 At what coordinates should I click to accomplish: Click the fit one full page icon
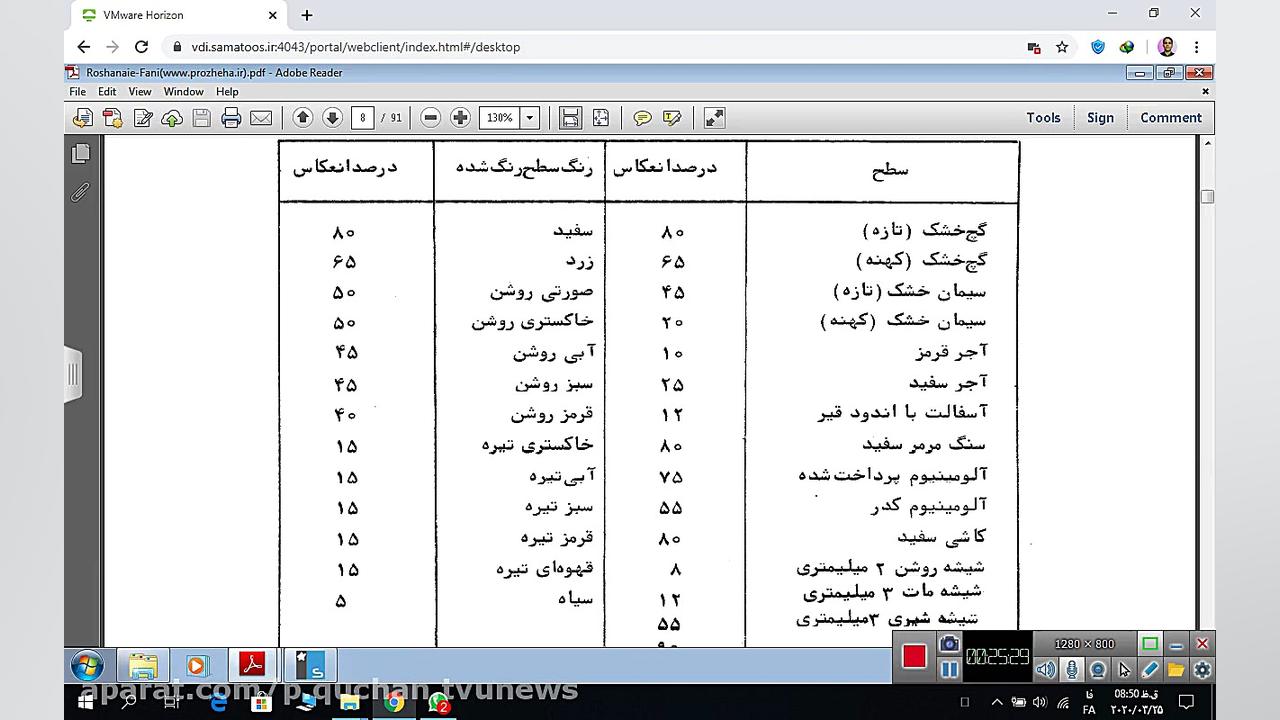coord(600,118)
